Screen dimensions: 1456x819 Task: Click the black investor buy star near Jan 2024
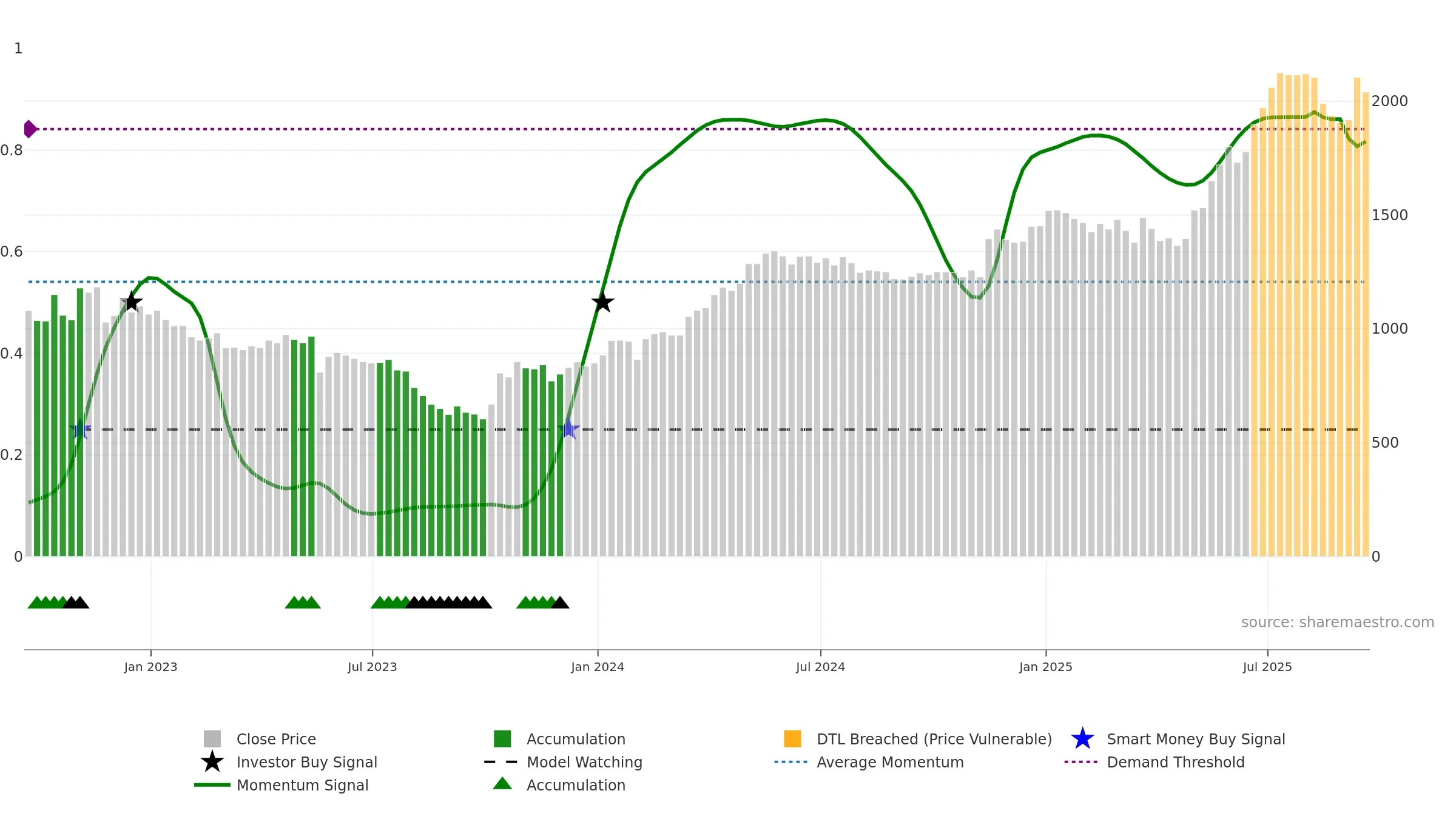coord(602,302)
